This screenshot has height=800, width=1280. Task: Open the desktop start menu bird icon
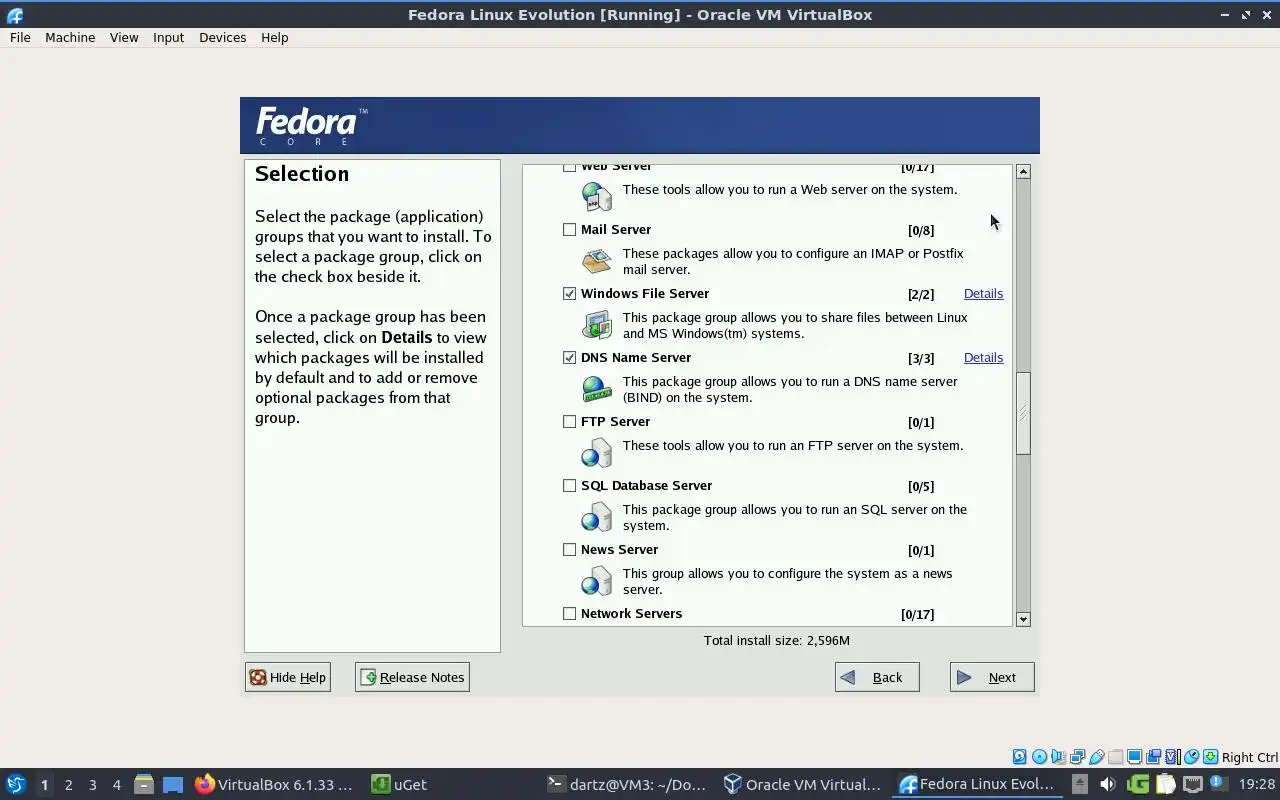coord(16,784)
